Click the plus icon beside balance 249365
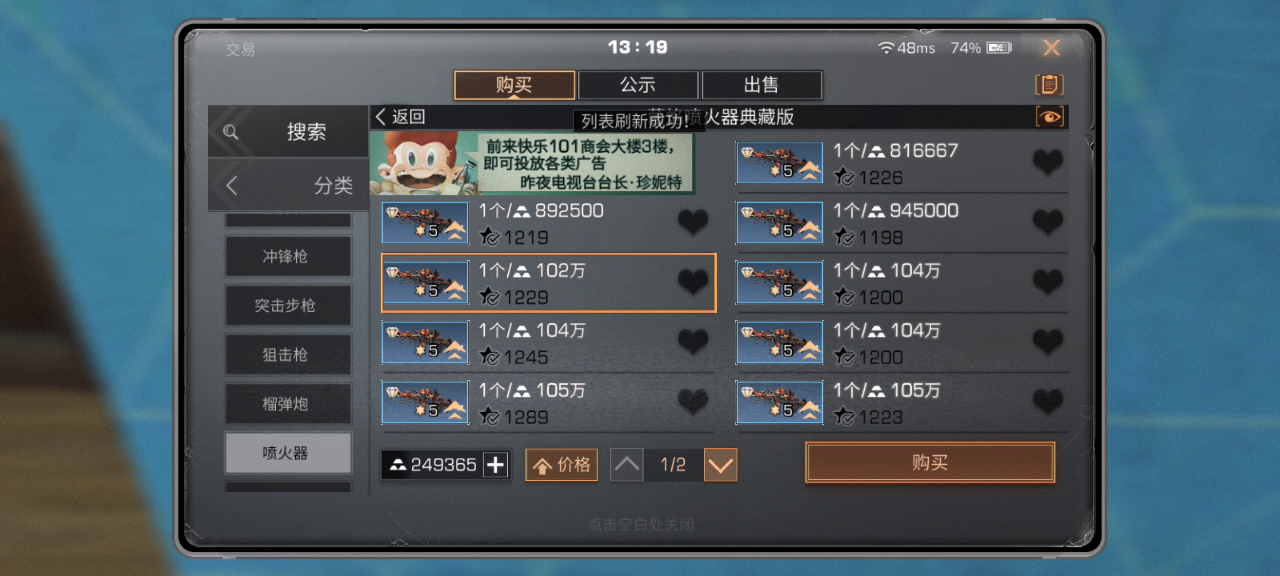The height and width of the screenshot is (576, 1280). click(496, 465)
